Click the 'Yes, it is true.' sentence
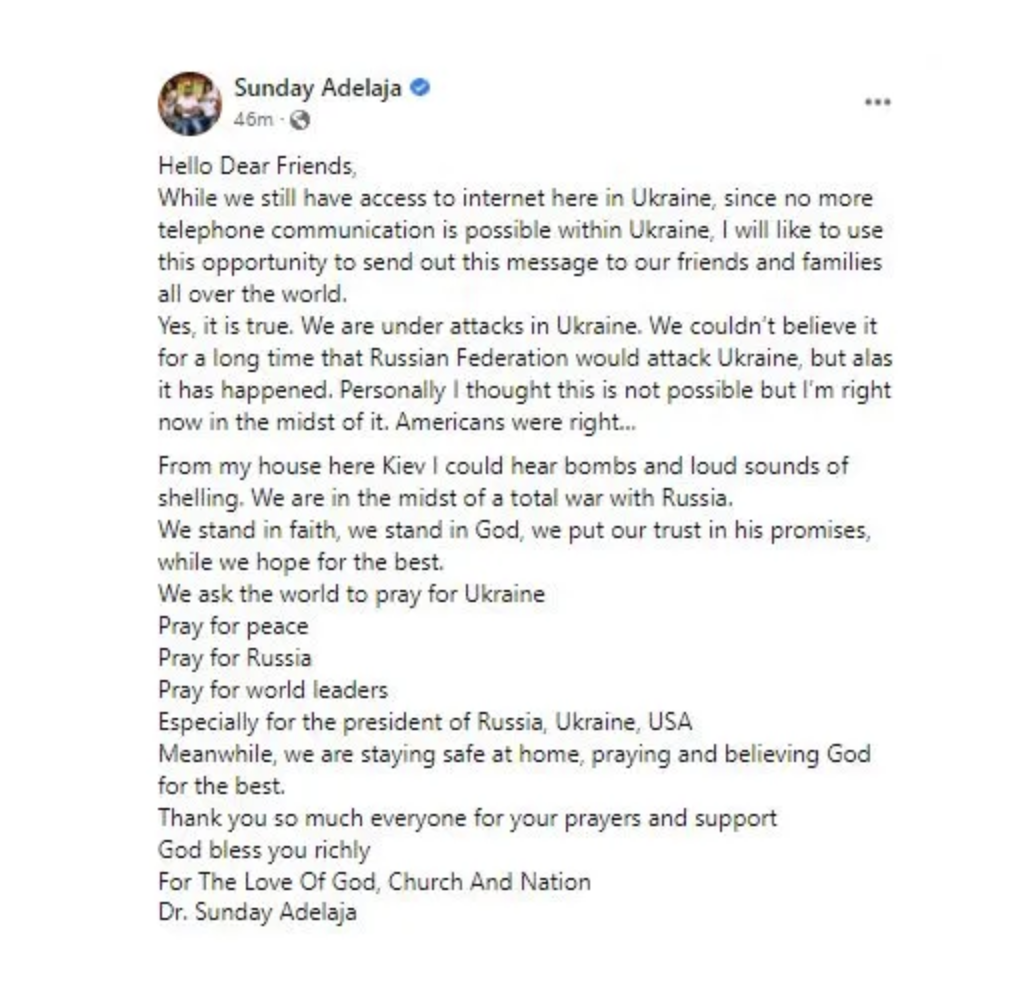Screen dimensions: 1022x996 [x=226, y=326]
